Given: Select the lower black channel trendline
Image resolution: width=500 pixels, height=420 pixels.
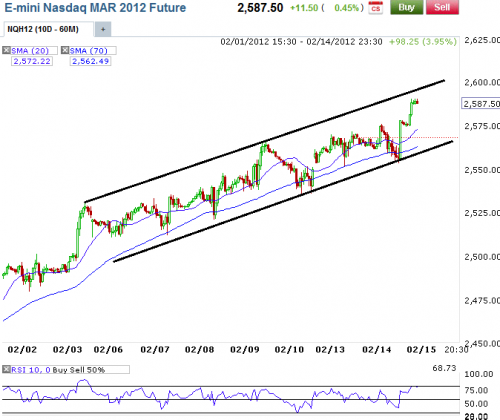Looking at the screenshot, I should (x=283, y=201).
